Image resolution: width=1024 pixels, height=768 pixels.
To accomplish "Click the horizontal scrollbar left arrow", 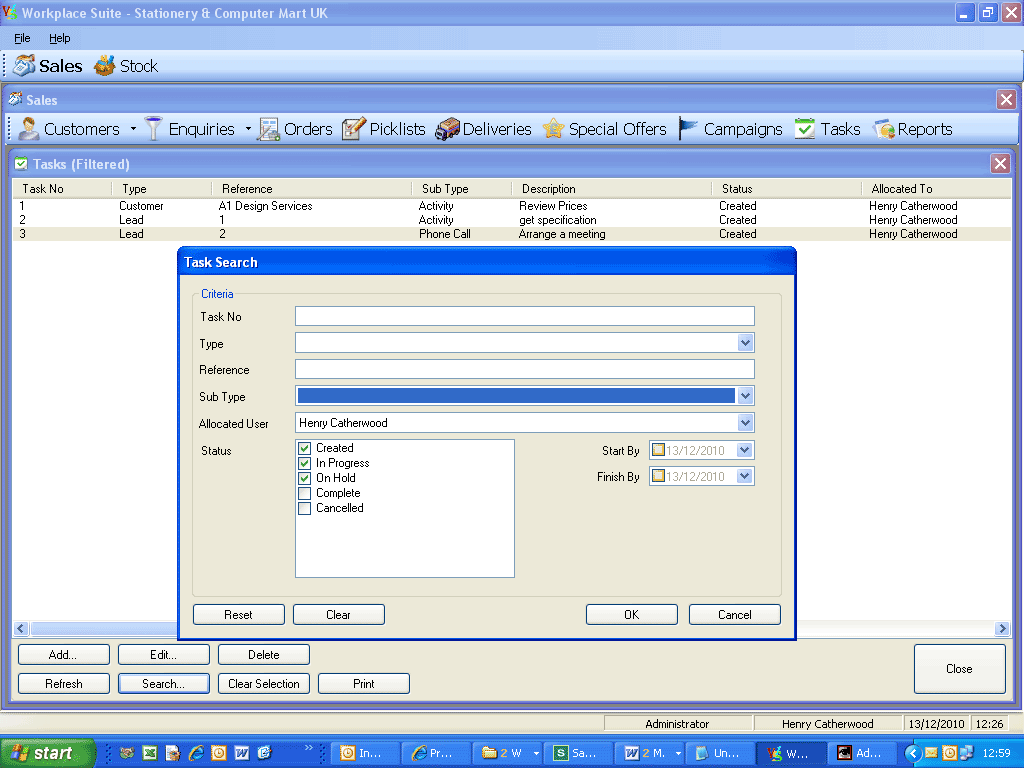I will click(21, 628).
